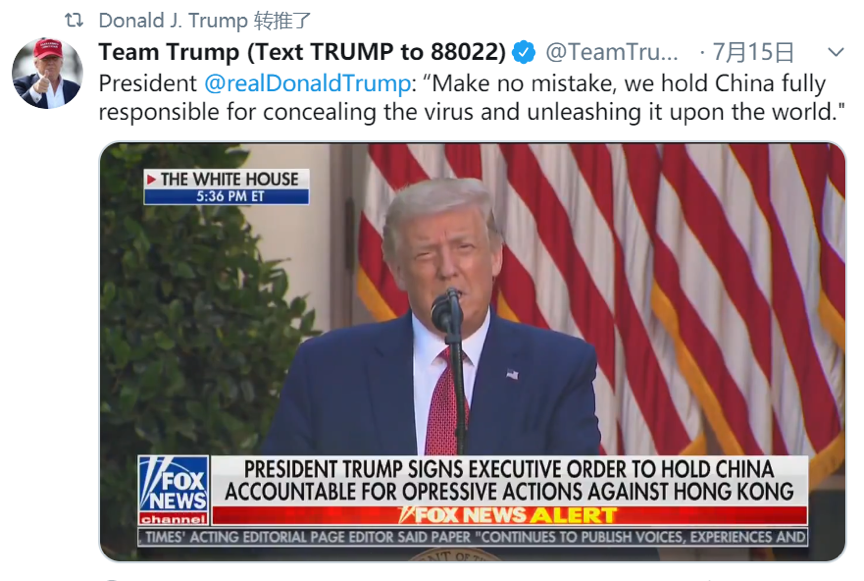The image size is (864, 581).
Task: Click the Fox News channel logo in the video
Action: 174,490
